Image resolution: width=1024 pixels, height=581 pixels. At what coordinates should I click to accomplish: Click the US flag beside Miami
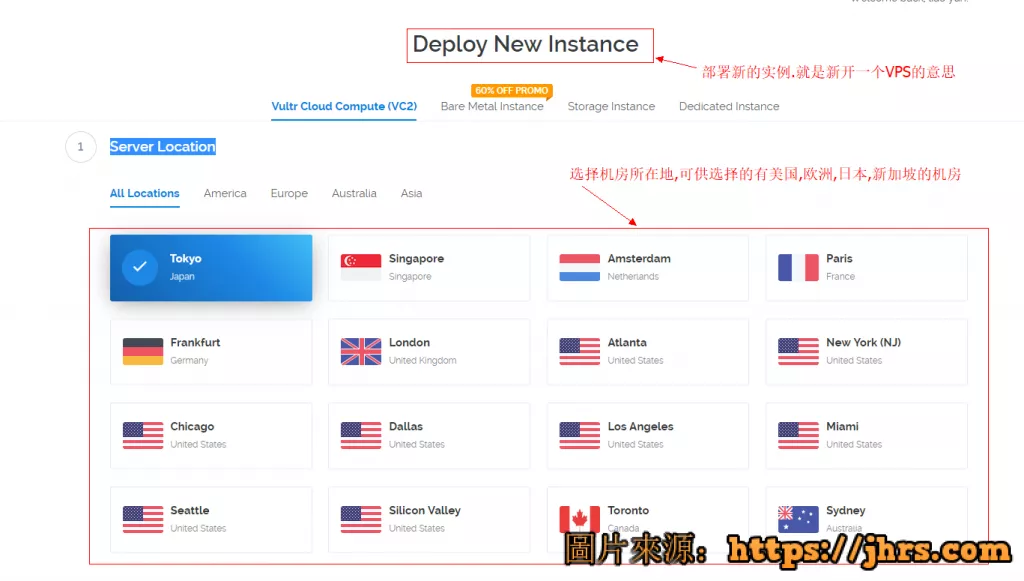pyautogui.click(x=798, y=435)
